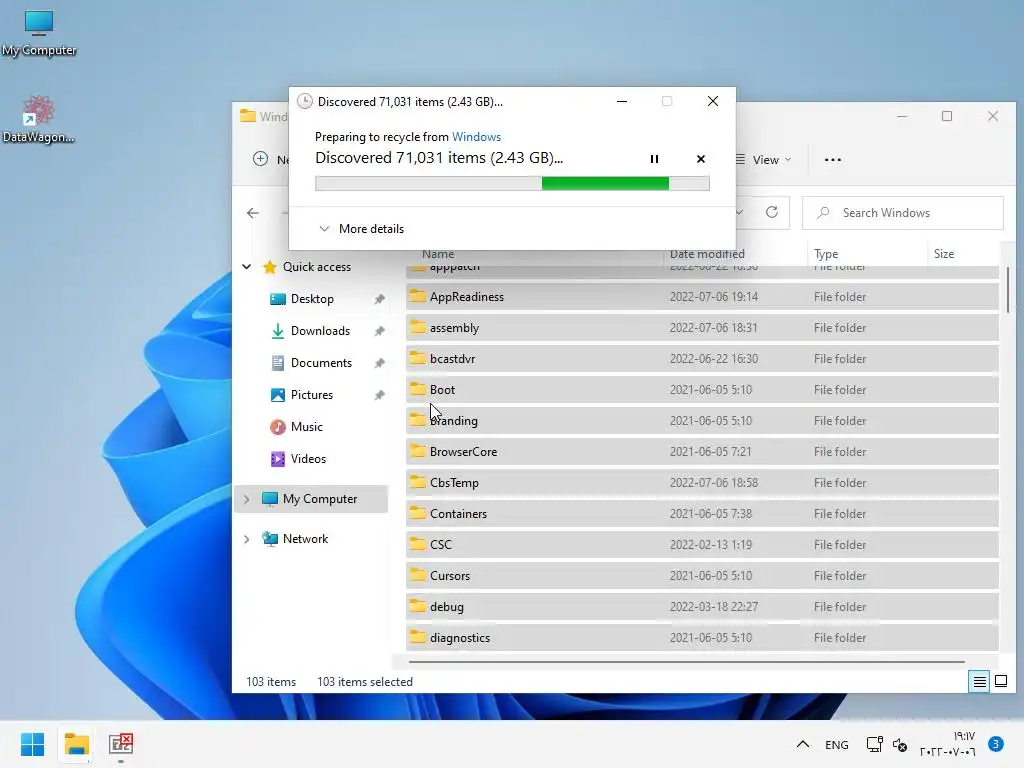Viewport: 1024px width, 768px height.
Task: Open the View dropdown in Explorer
Action: (x=763, y=160)
